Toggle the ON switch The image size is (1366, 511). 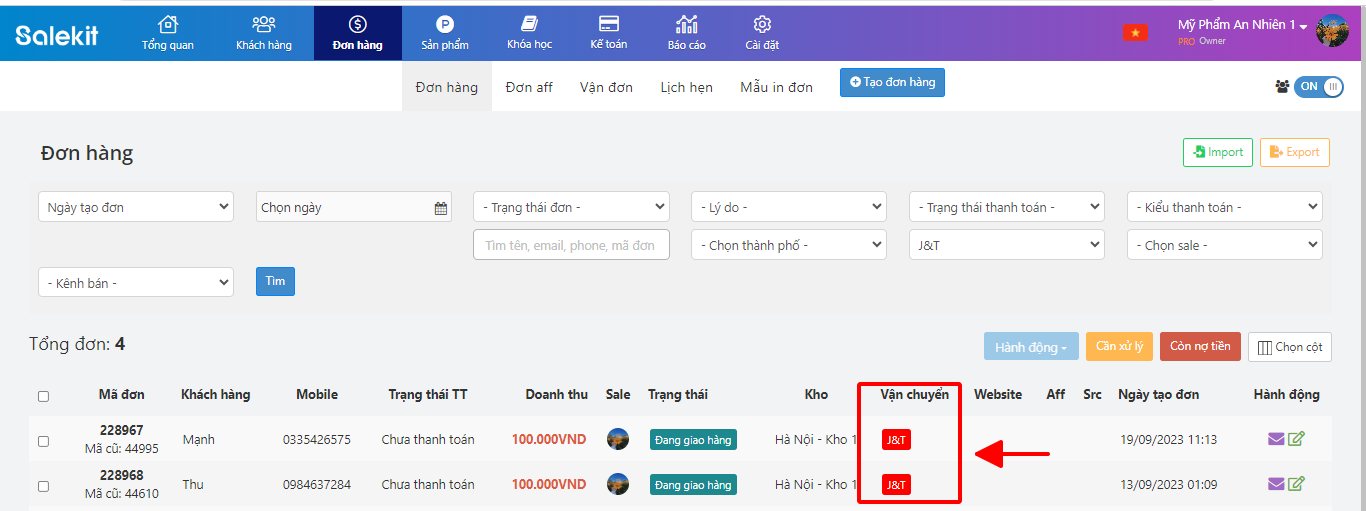point(1318,86)
